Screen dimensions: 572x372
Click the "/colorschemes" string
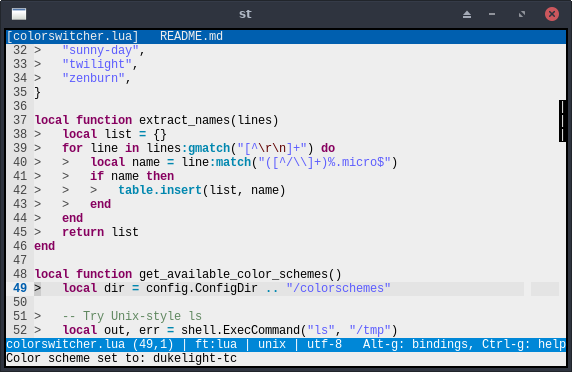[x=338, y=288]
